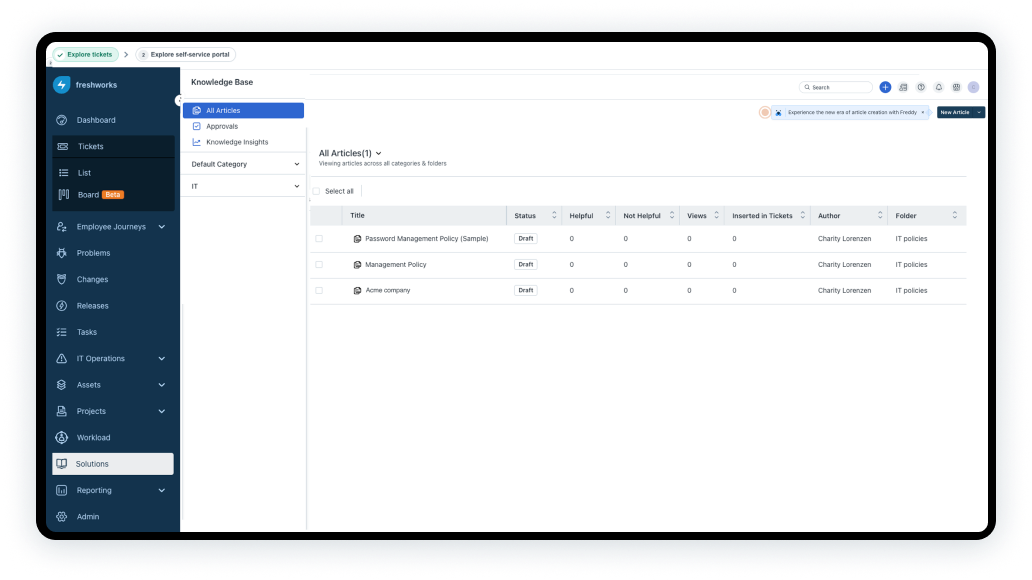Expand the Employee Journeys menu chevron
1032x580 pixels.
pos(162,226)
